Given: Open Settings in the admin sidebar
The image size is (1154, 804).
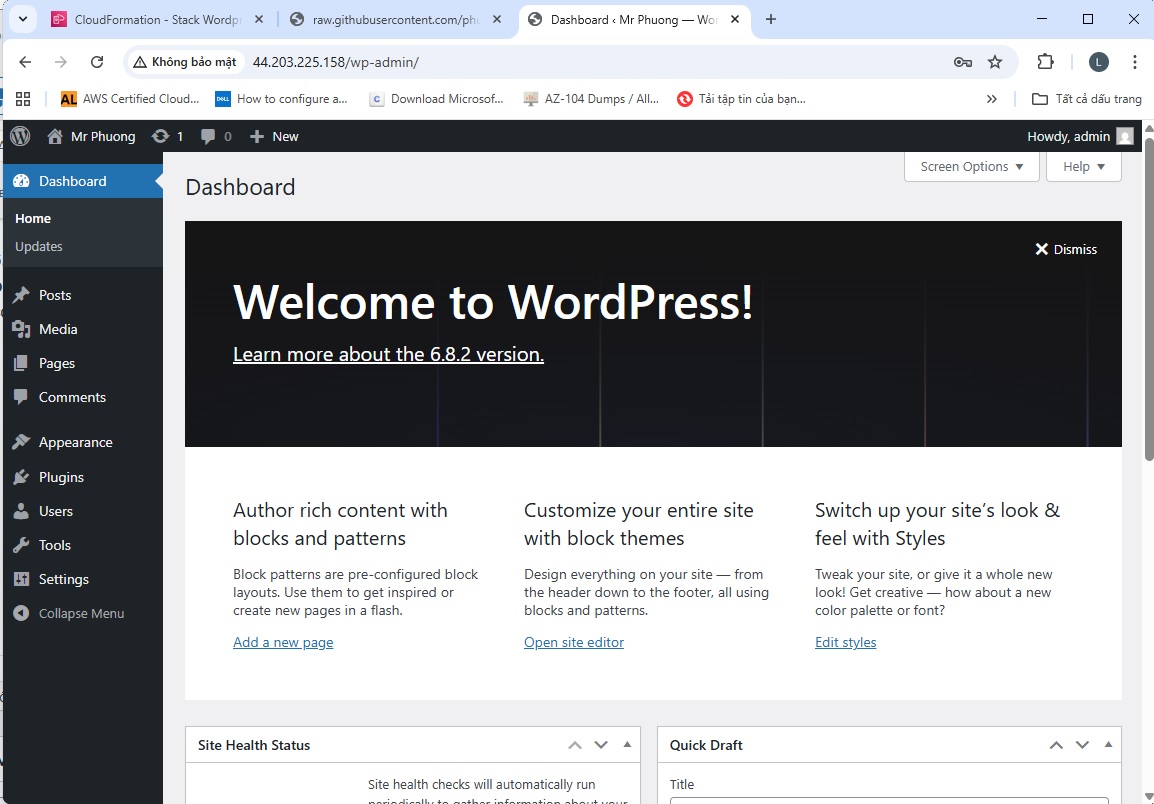Looking at the screenshot, I should click(63, 579).
